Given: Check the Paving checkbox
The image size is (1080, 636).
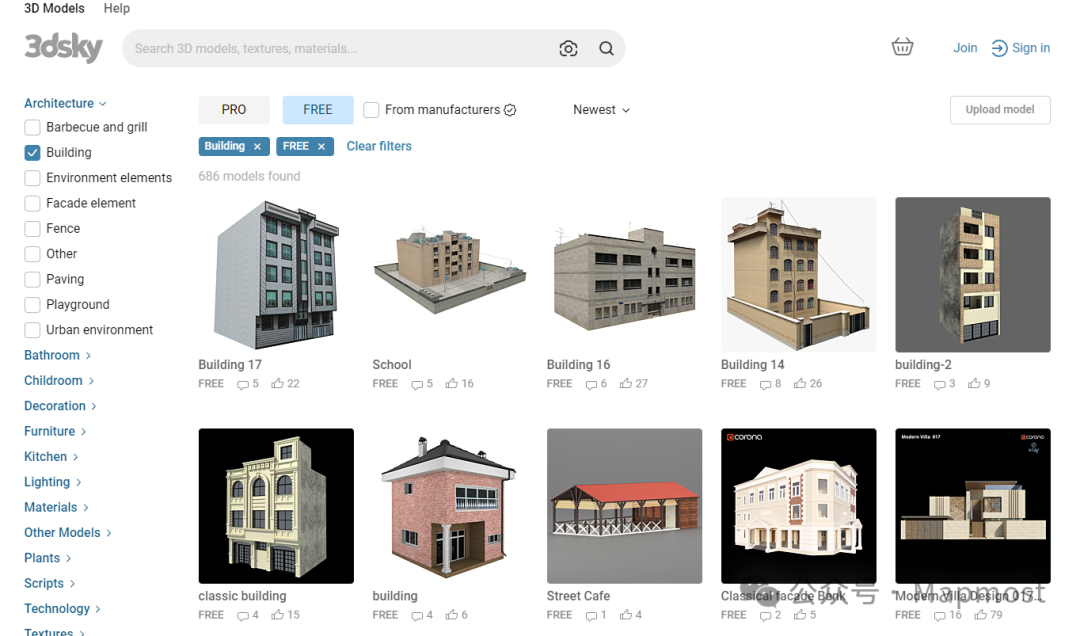Looking at the screenshot, I should (x=32, y=279).
